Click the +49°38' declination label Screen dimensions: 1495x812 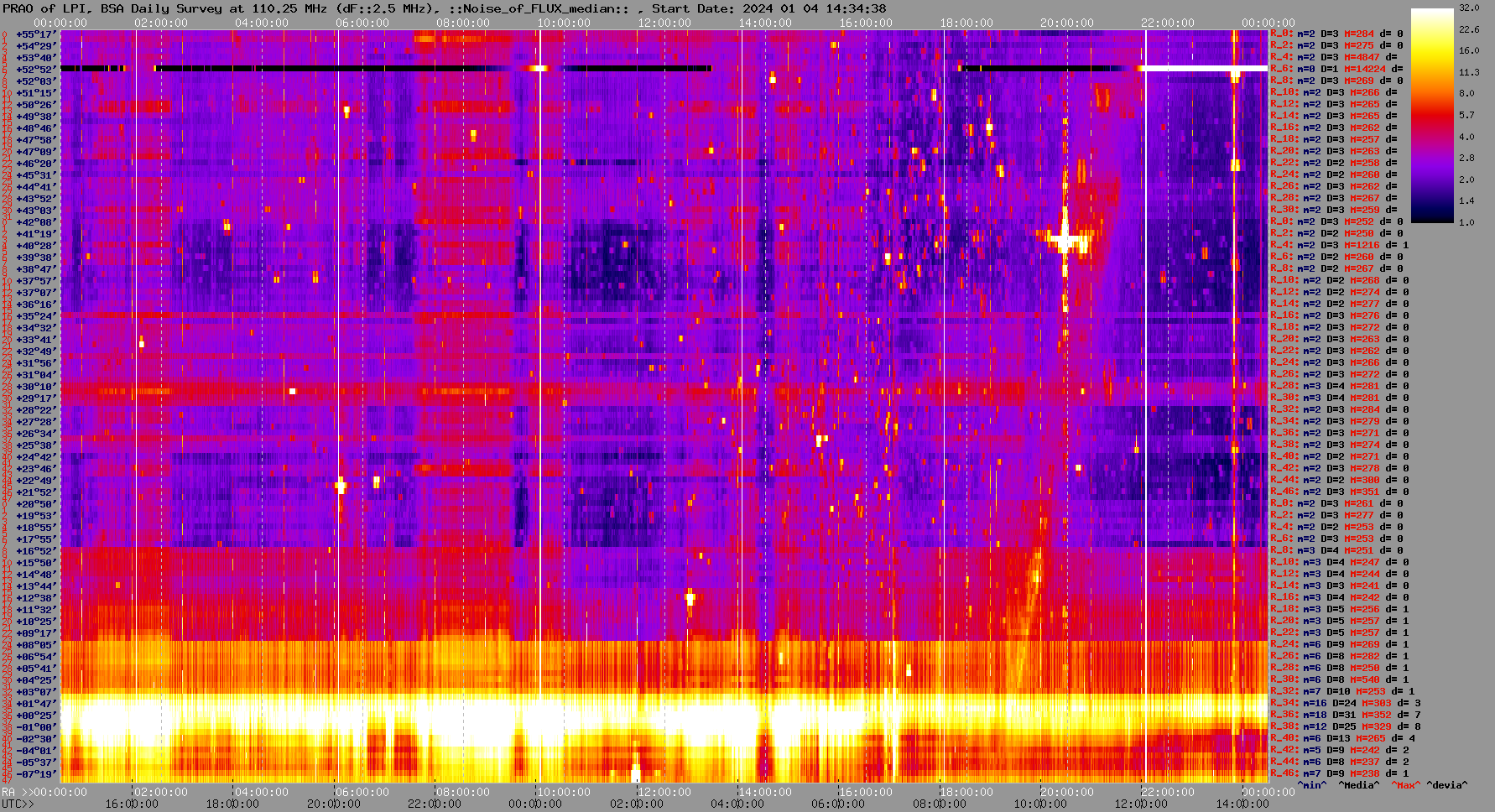coord(36,116)
